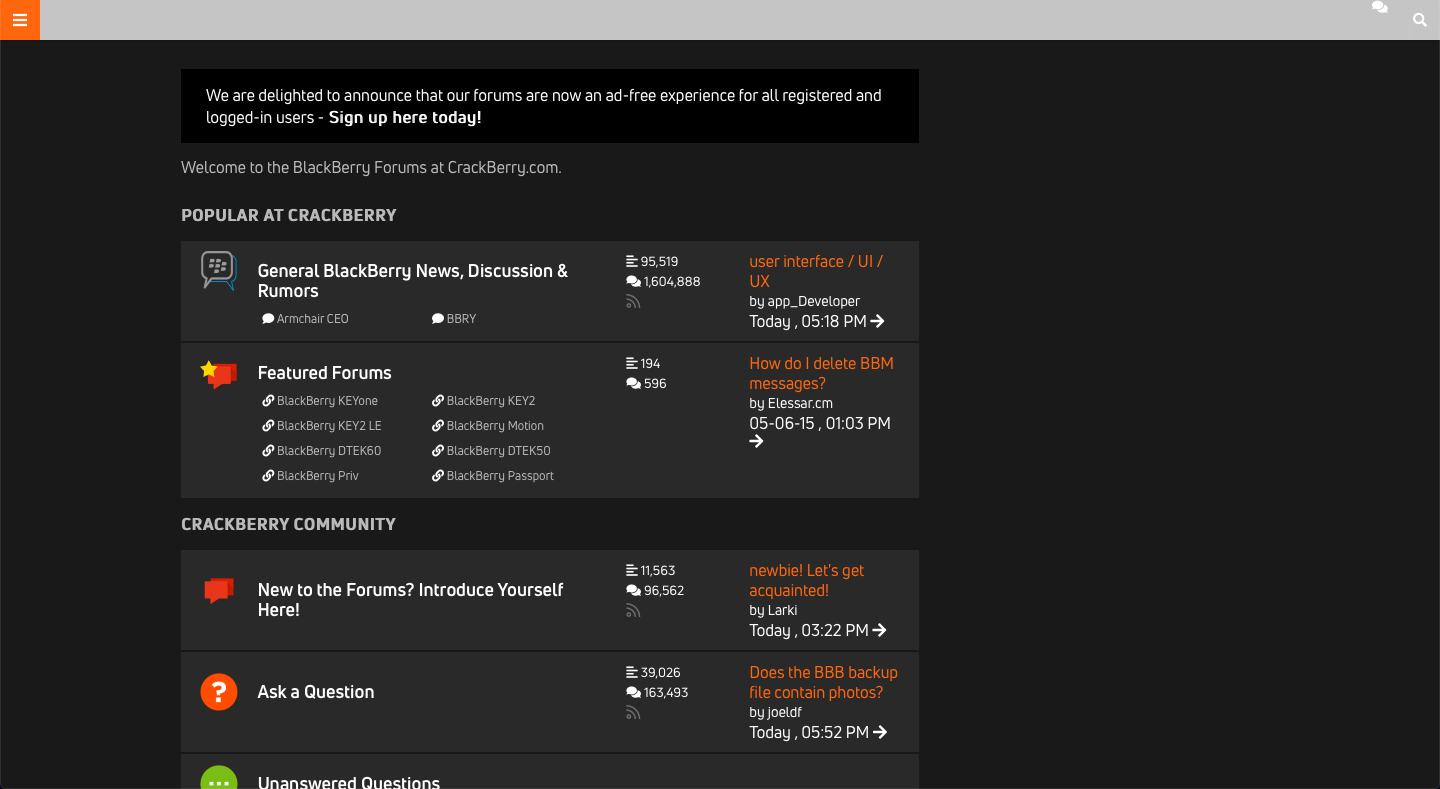Click post count 96,562
Screen dimensions: 1440x789
[664, 591]
